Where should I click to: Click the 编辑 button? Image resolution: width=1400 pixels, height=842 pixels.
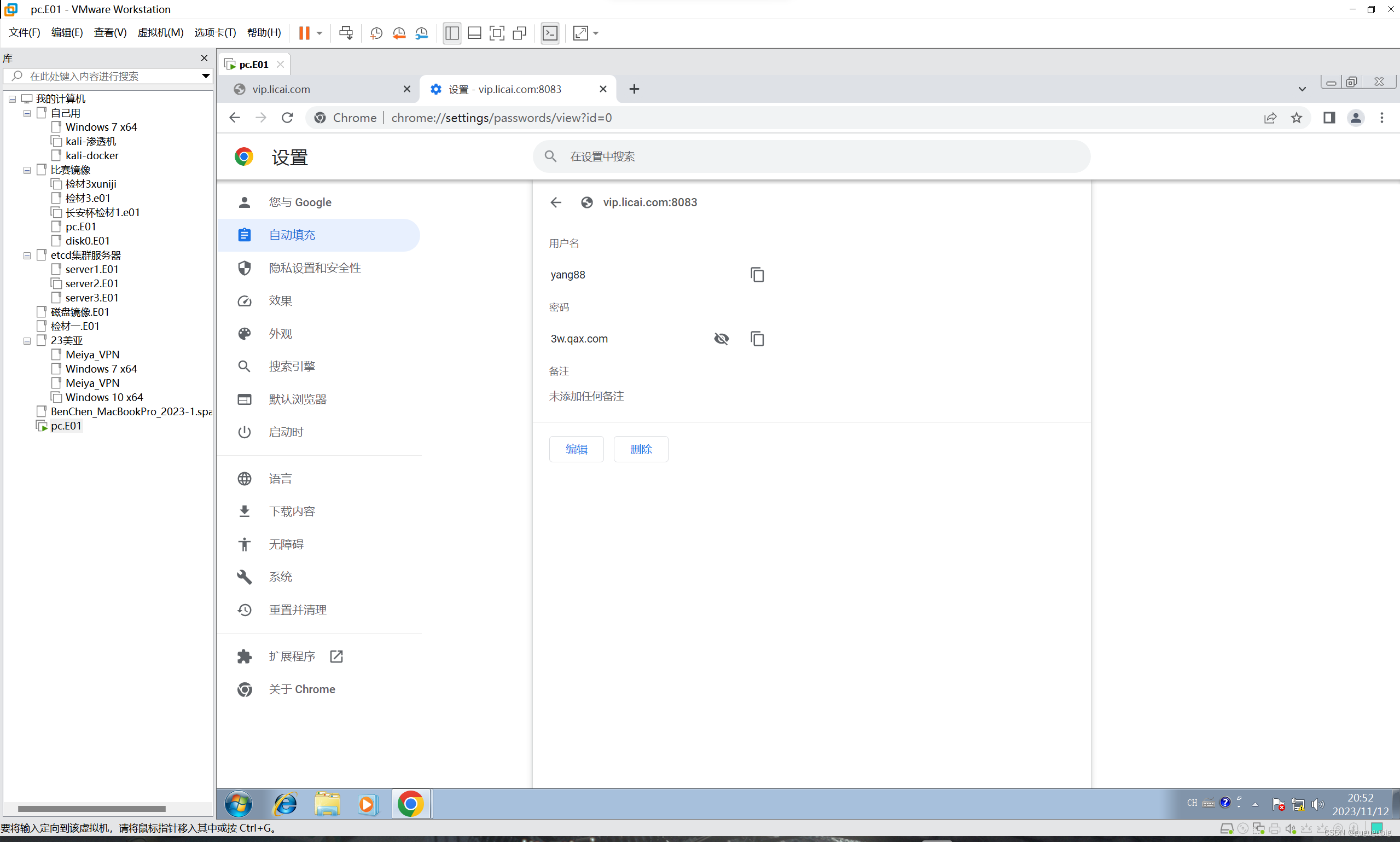[576, 449]
